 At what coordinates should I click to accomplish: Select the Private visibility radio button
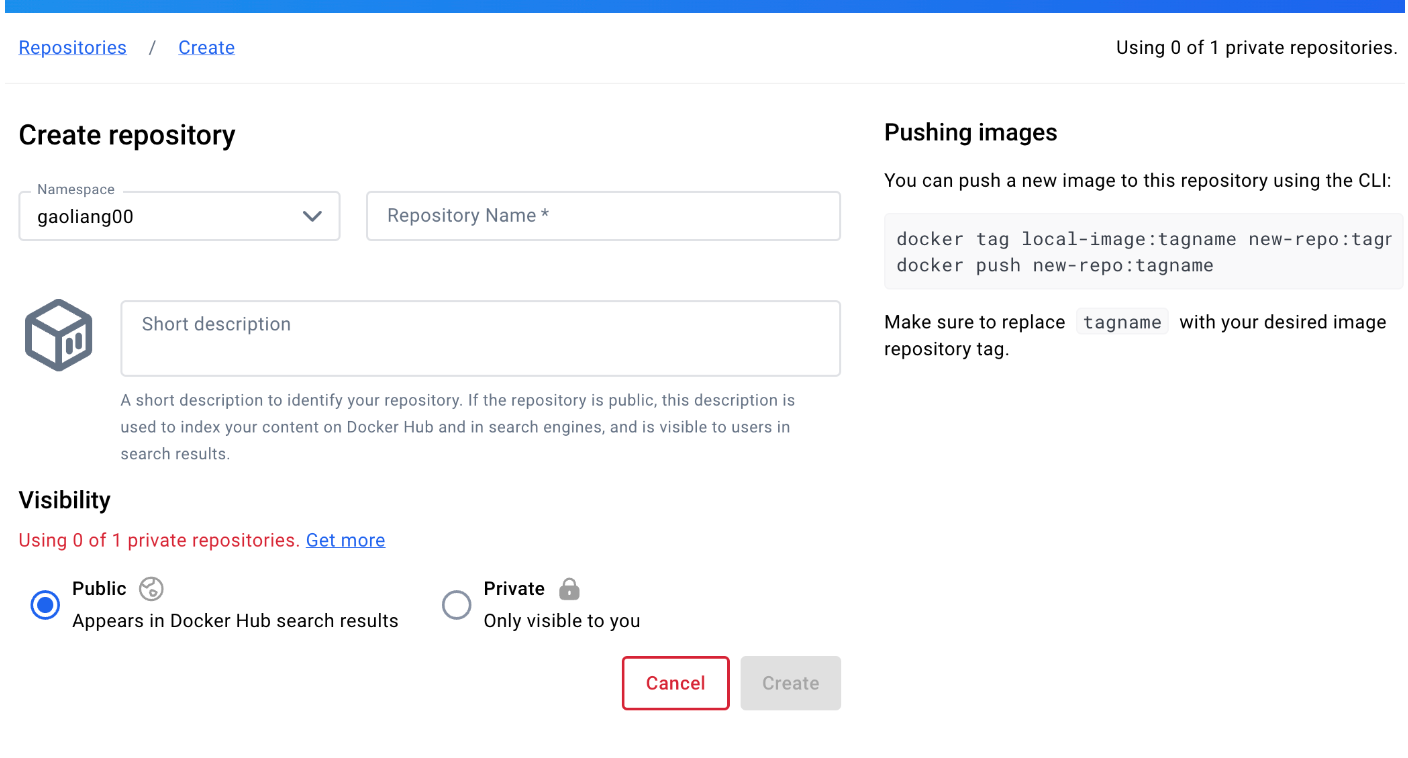pos(456,605)
